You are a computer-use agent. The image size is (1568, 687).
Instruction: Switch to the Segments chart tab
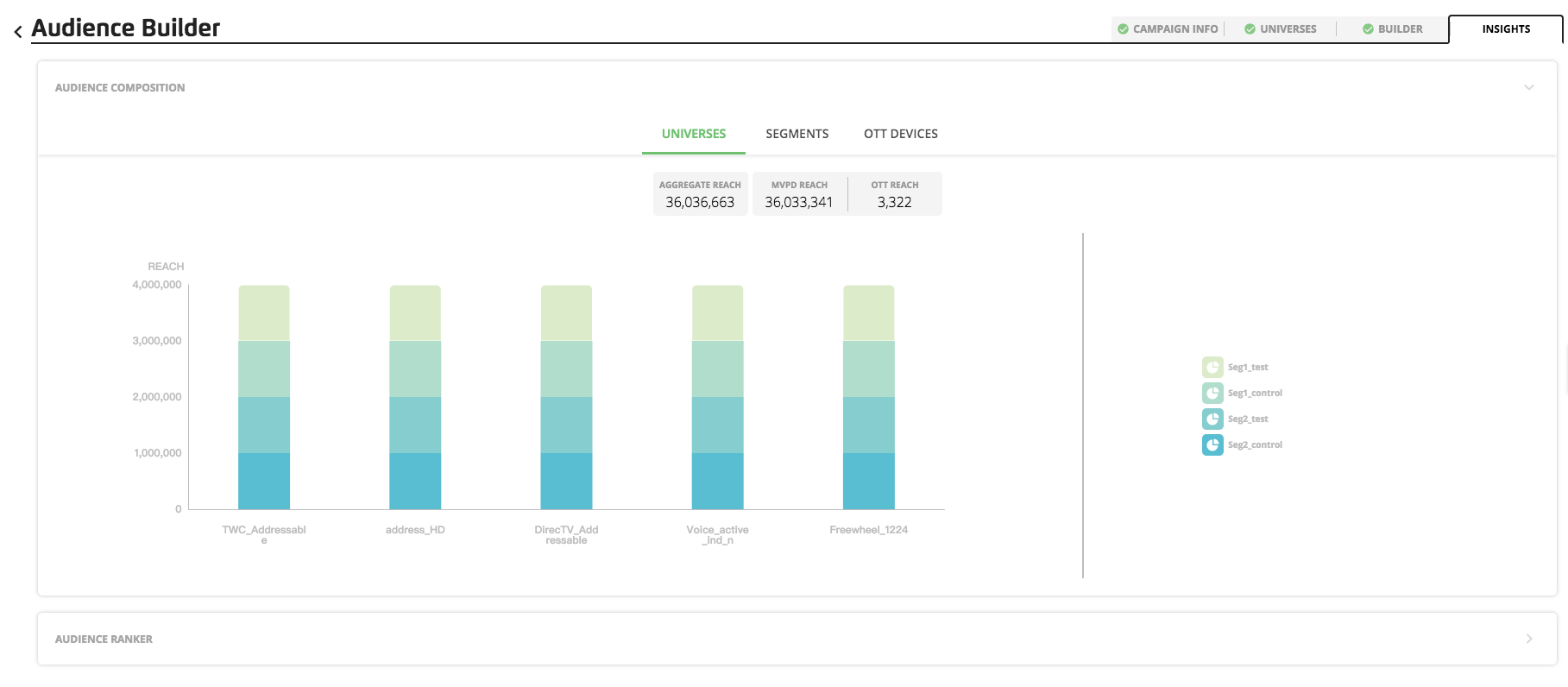tap(797, 134)
